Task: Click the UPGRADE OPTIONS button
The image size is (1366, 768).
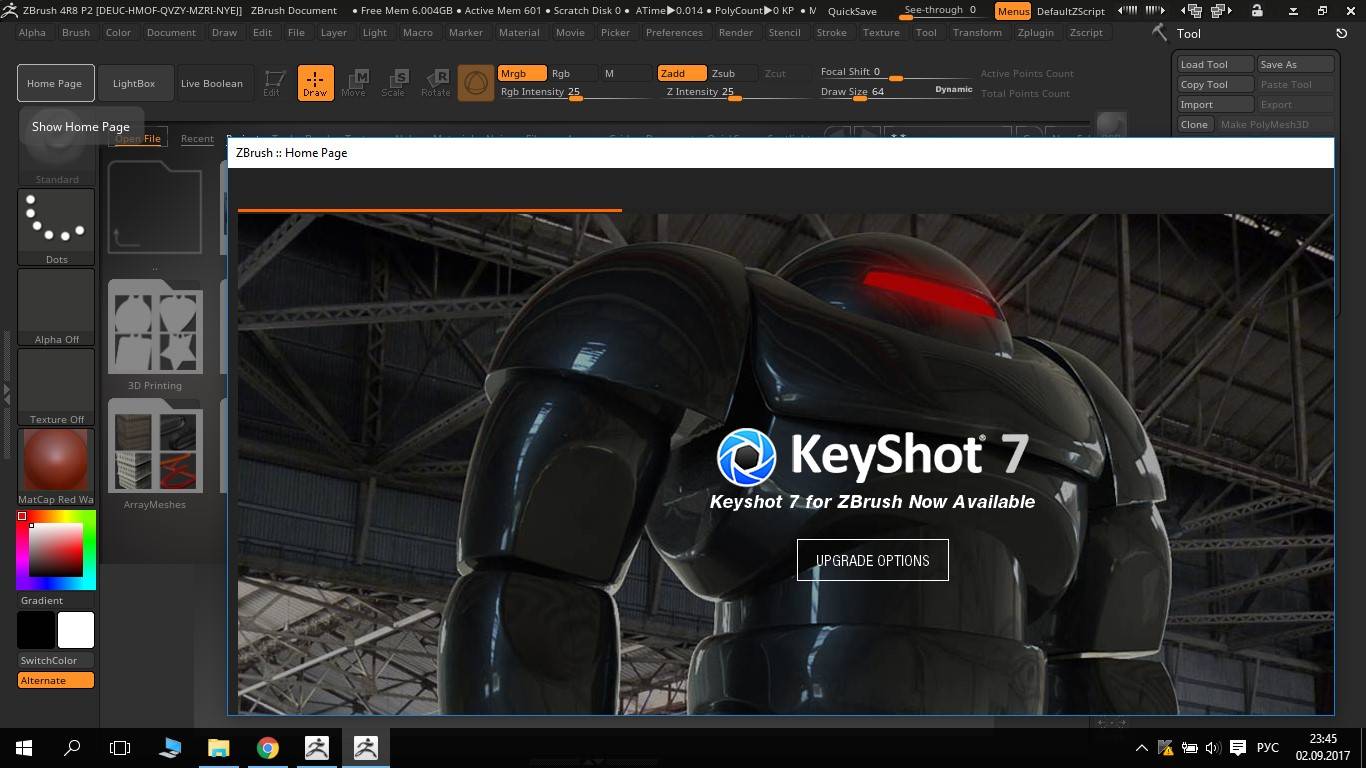Action: [872, 560]
